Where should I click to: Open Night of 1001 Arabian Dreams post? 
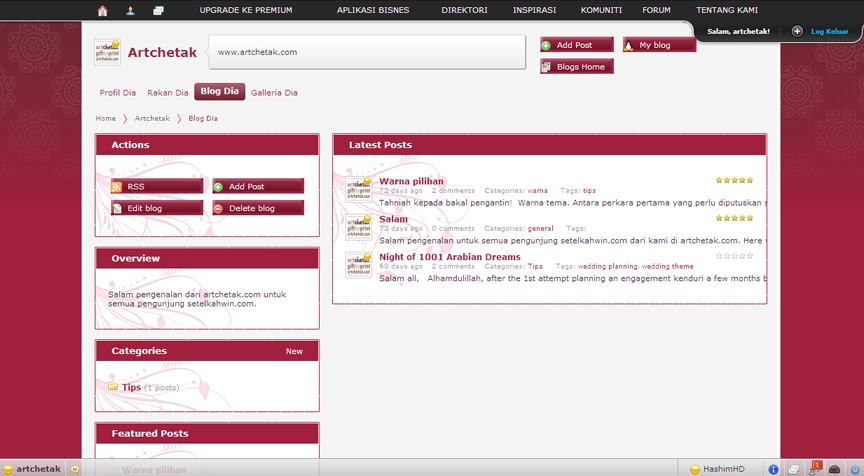click(x=450, y=257)
